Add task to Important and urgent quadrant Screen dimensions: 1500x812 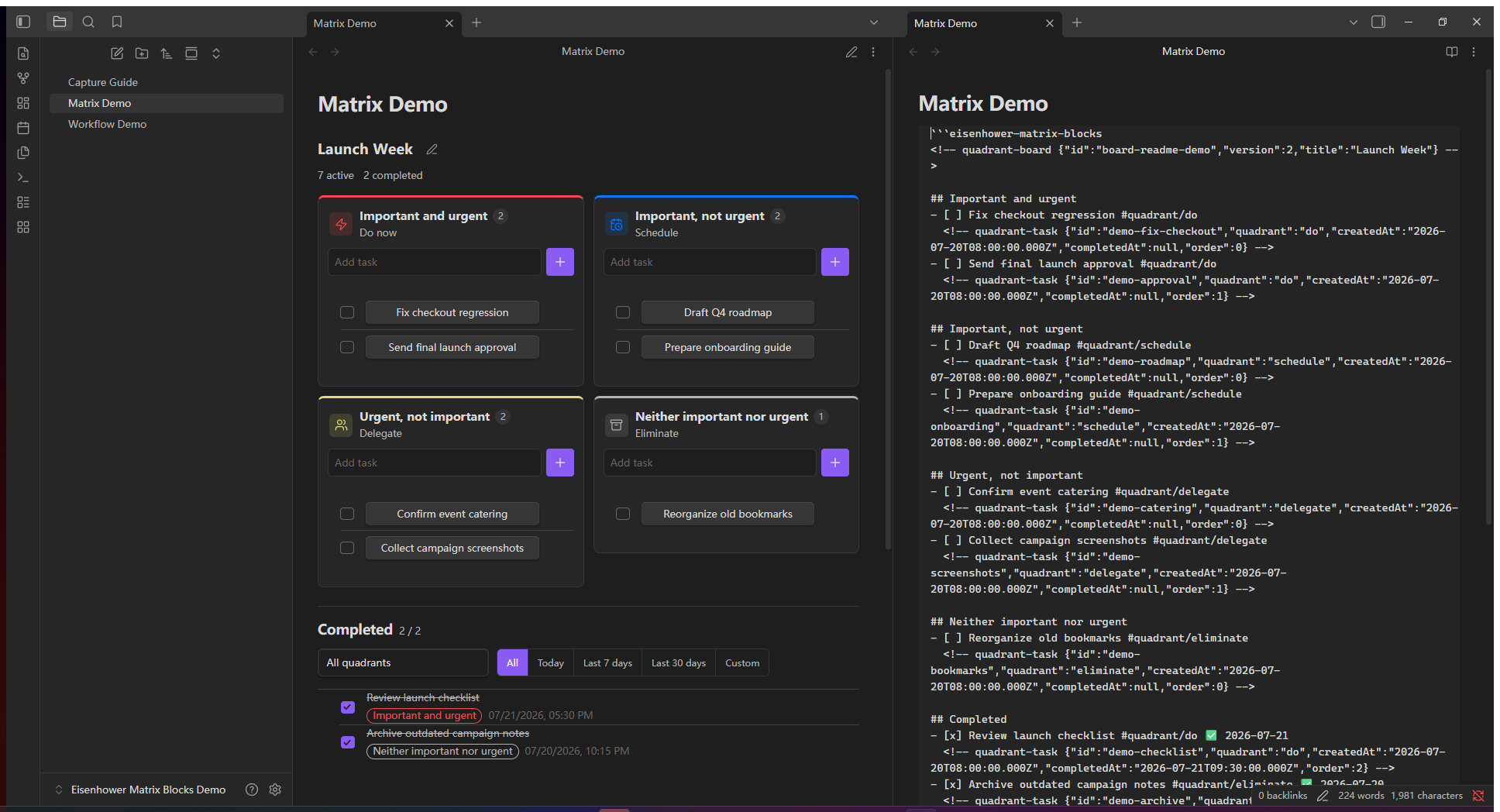[x=560, y=262]
